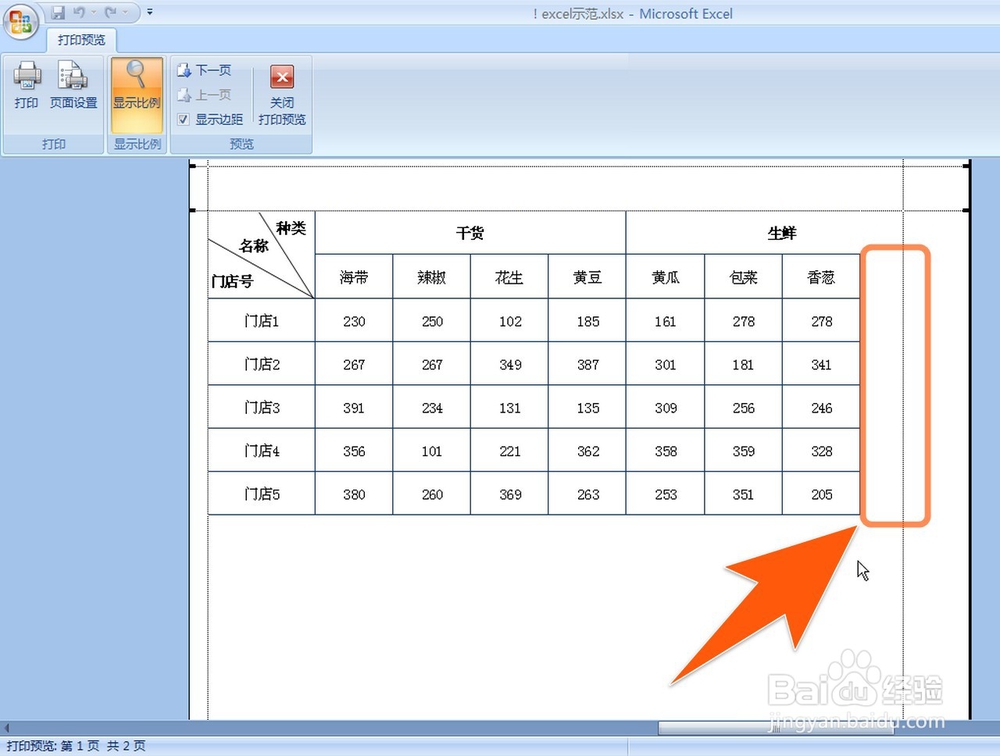This screenshot has width=1000, height=756.
Task: Go to previous page with 上一页
Action: coord(204,95)
